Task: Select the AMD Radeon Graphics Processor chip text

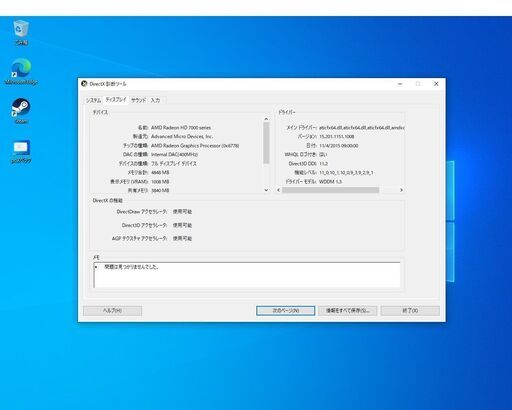Action: pyautogui.click(x=195, y=146)
